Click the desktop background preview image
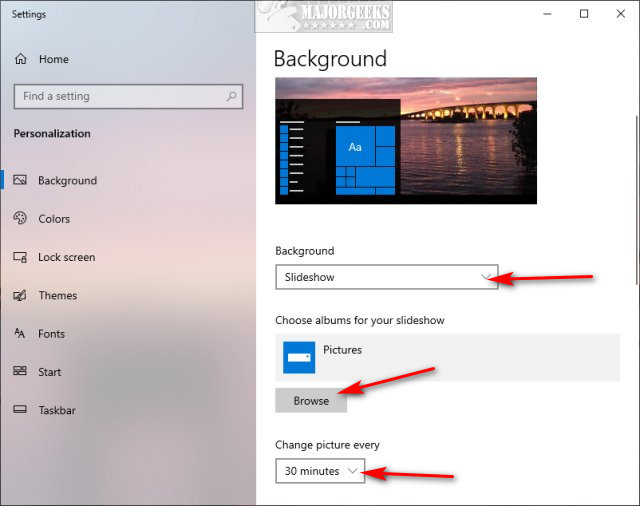Viewport: 640px width, 506px height. [405, 141]
